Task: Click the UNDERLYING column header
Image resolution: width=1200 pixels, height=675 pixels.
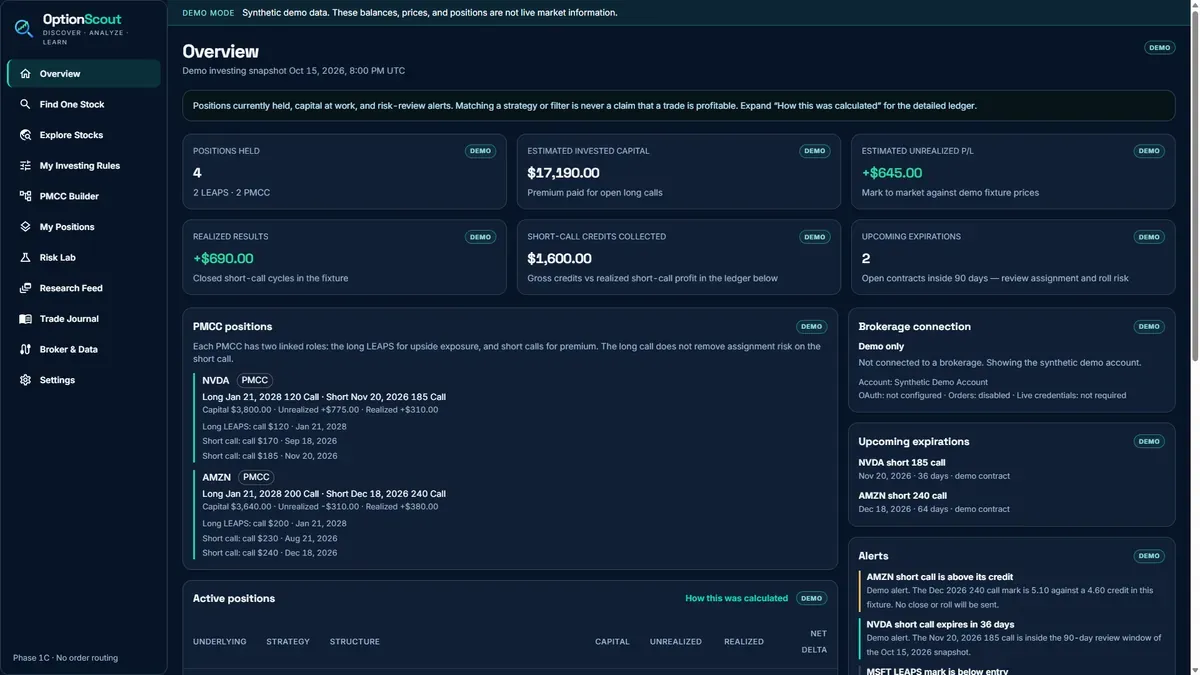Action: (220, 641)
